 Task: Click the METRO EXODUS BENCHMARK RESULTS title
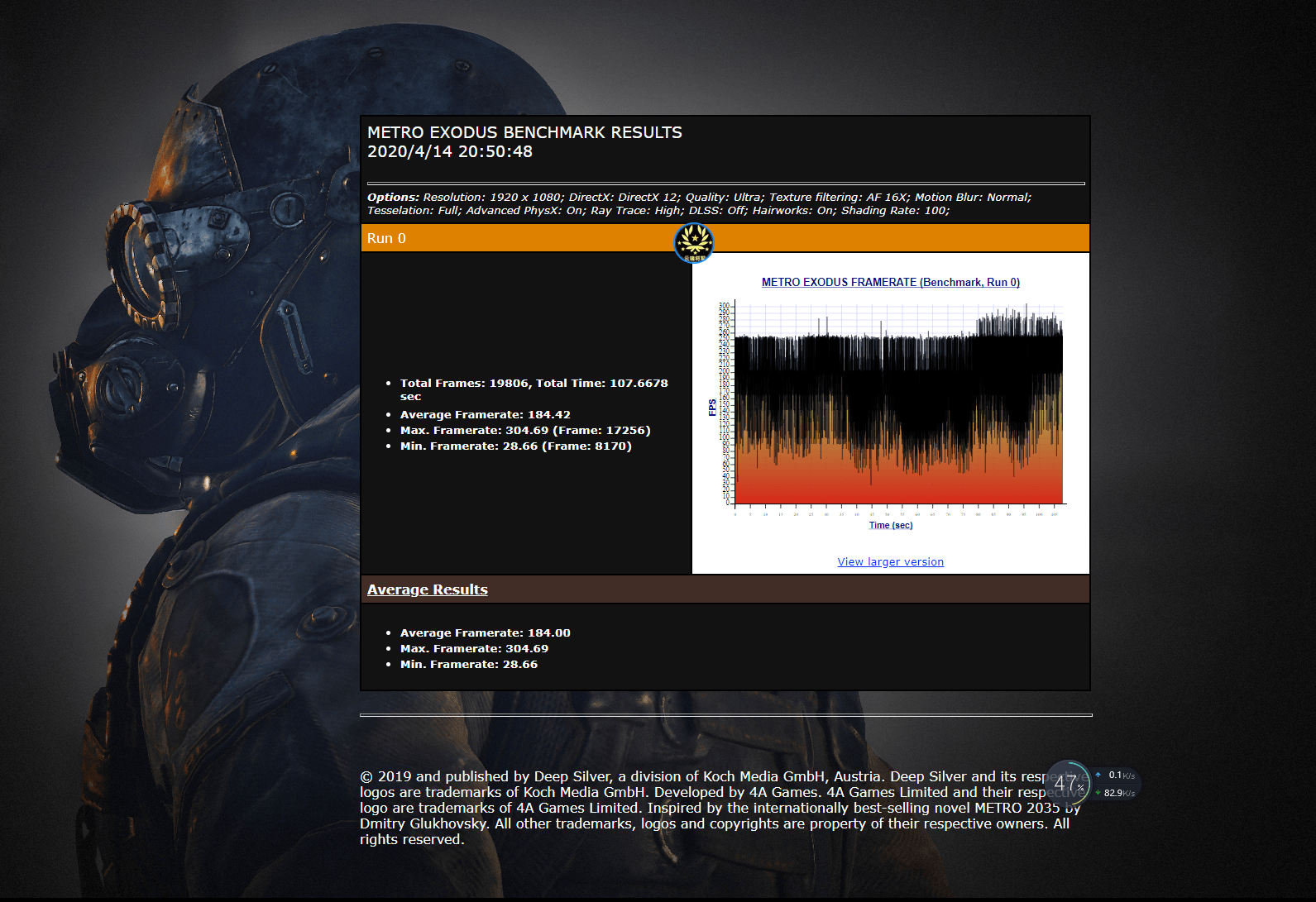pos(524,132)
